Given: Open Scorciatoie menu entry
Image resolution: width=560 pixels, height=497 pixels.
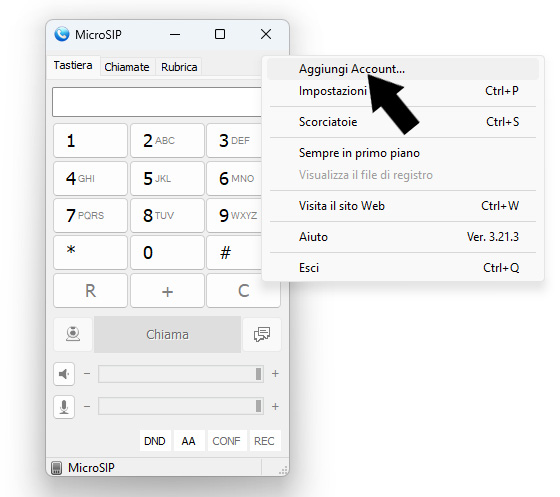Looking at the screenshot, I should [403, 122].
